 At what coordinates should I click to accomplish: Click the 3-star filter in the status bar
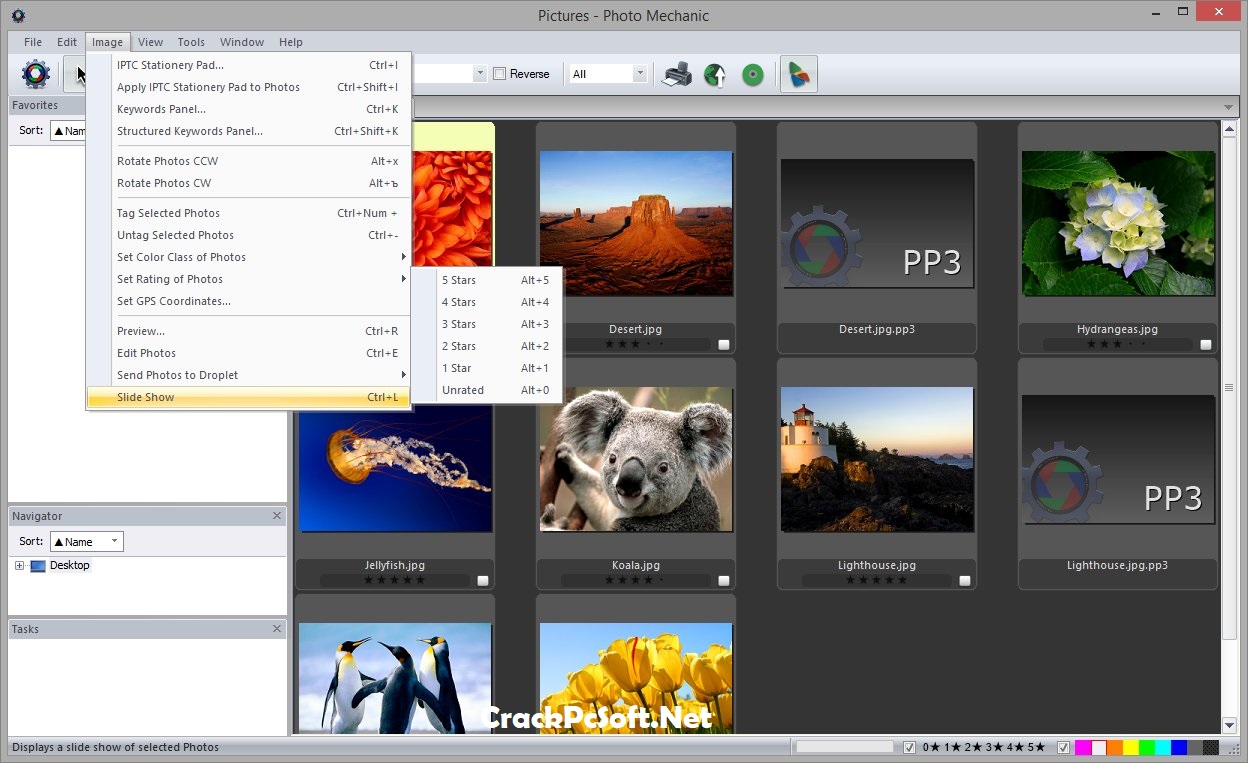click(994, 747)
